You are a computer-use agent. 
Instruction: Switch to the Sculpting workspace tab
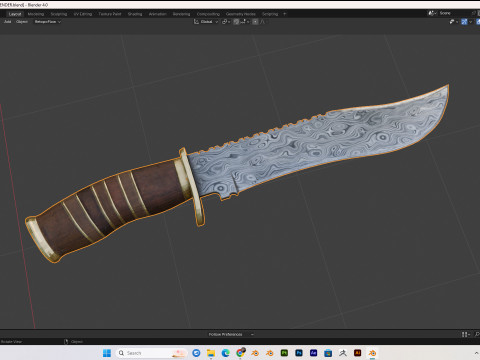click(59, 14)
